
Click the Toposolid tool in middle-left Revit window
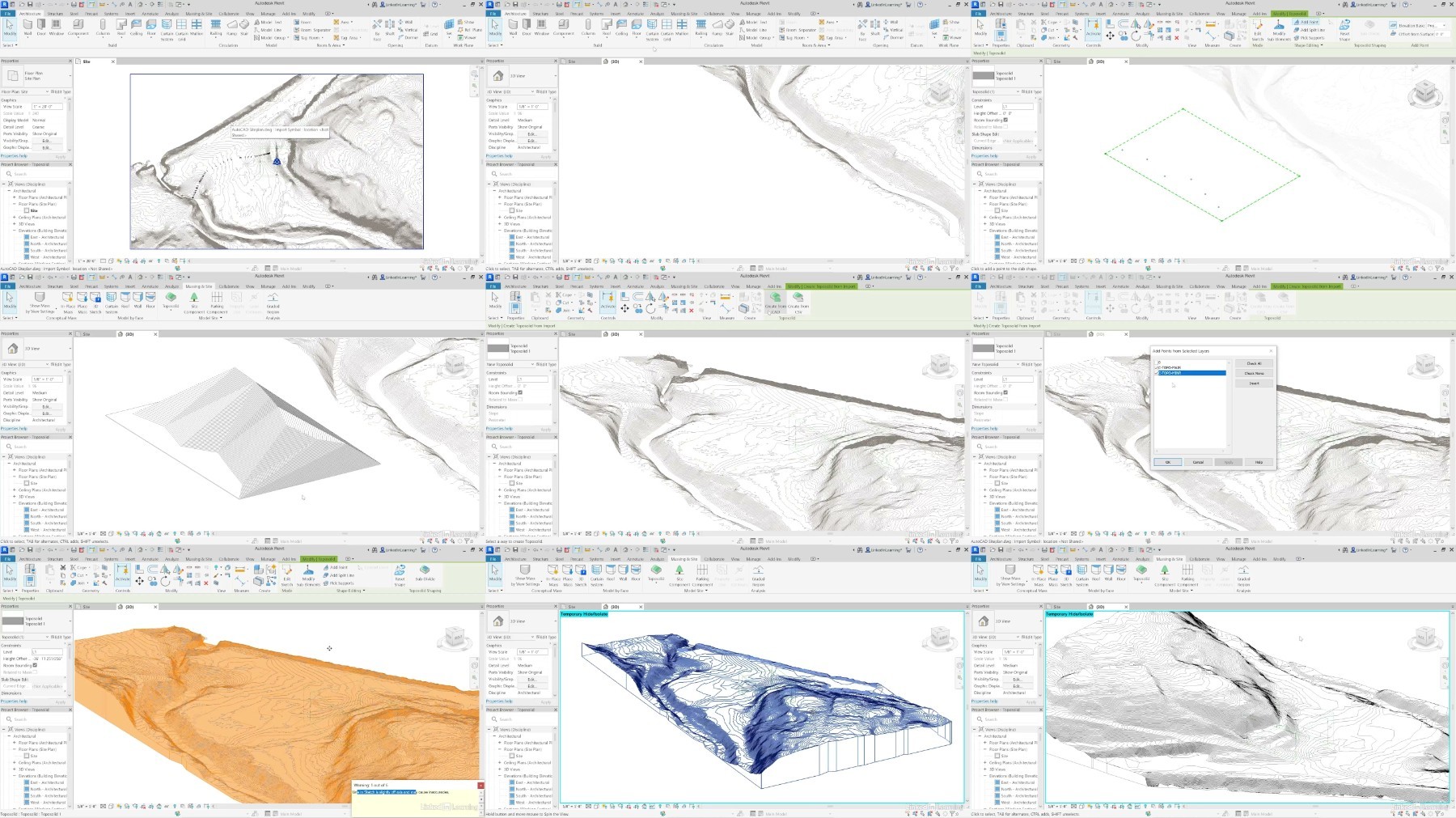click(171, 300)
